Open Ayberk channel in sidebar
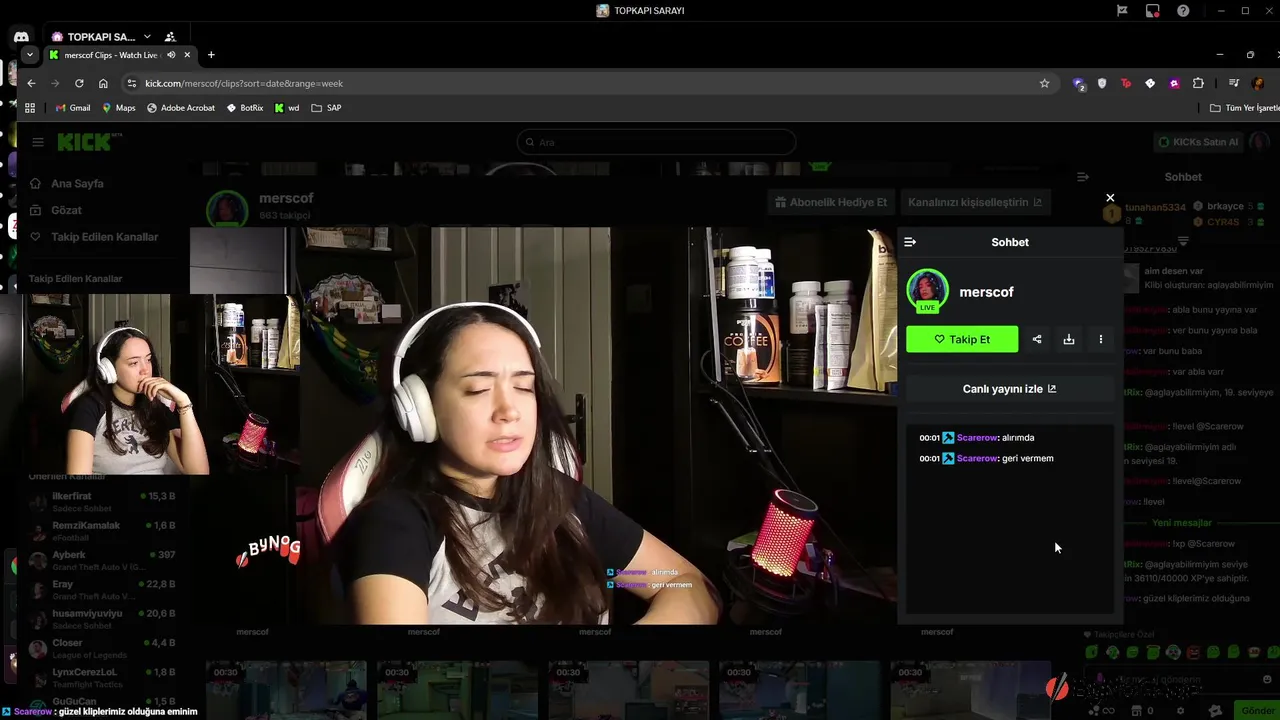 100,559
